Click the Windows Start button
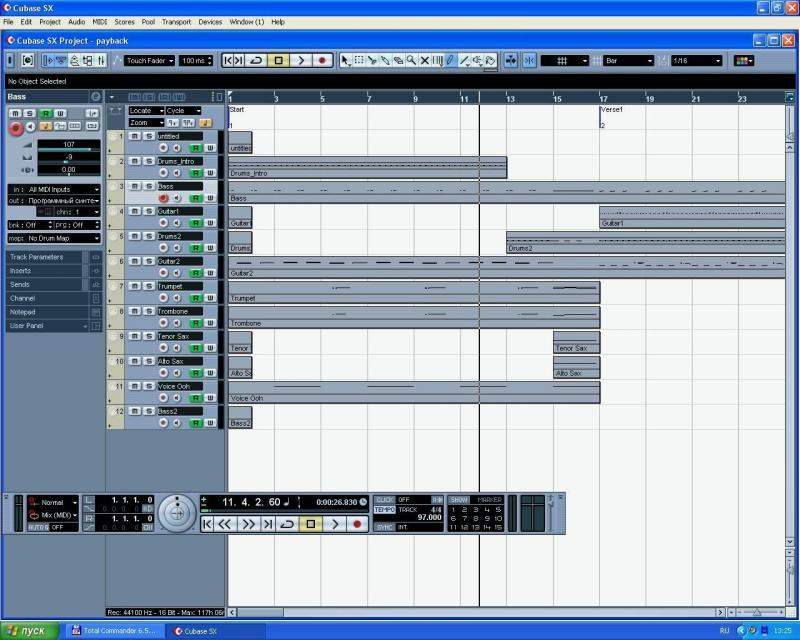Image resolution: width=800 pixels, height=640 pixels. pos(30,631)
